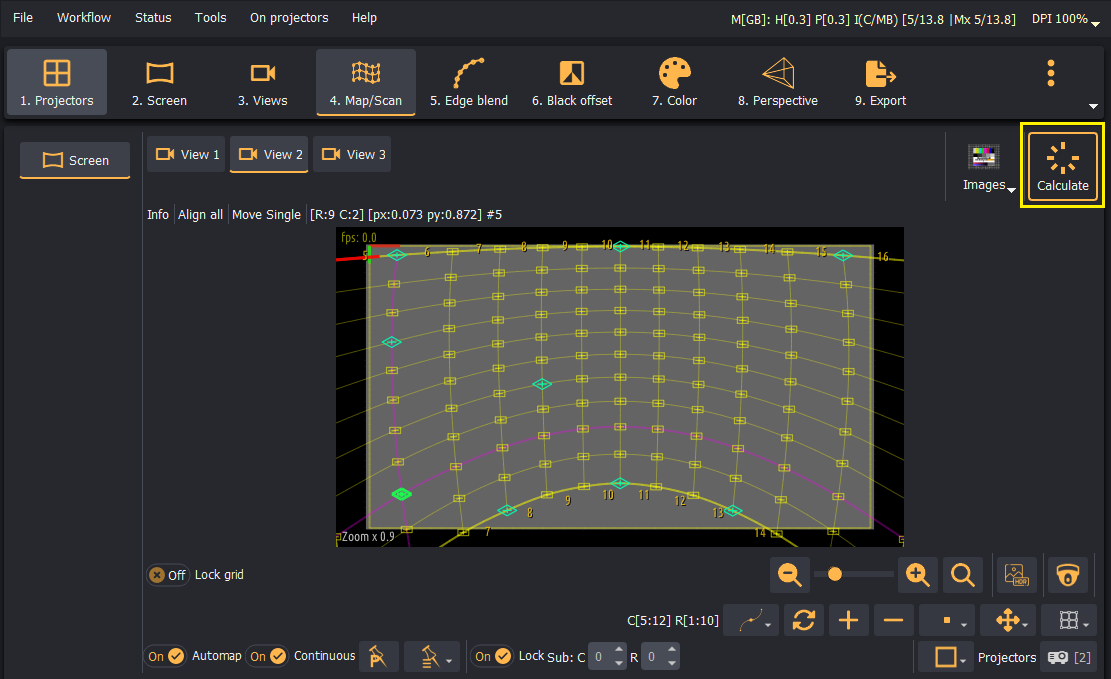The image size is (1111, 679).
Task: Click the minus remove icon
Action: pyautogui.click(x=893, y=620)
